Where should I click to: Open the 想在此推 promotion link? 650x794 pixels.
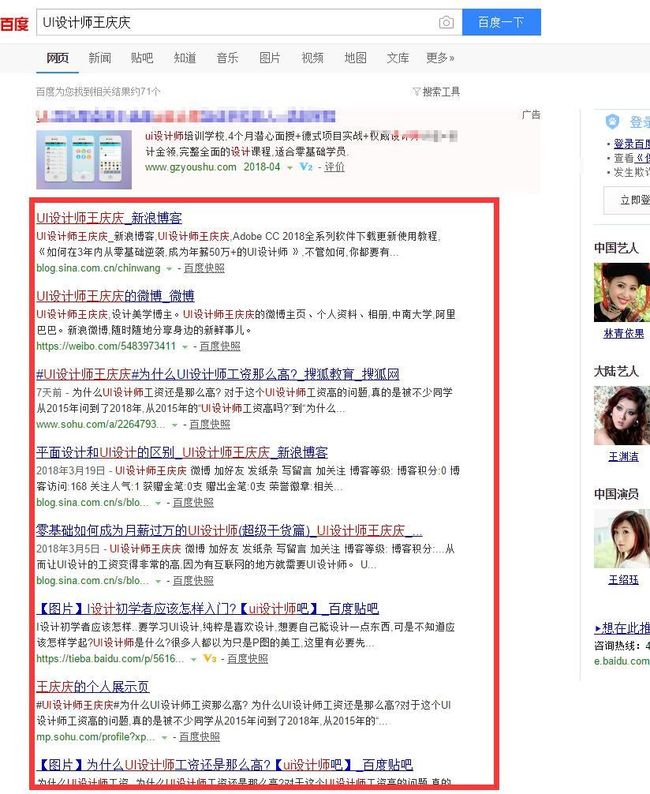pos(622,628)
